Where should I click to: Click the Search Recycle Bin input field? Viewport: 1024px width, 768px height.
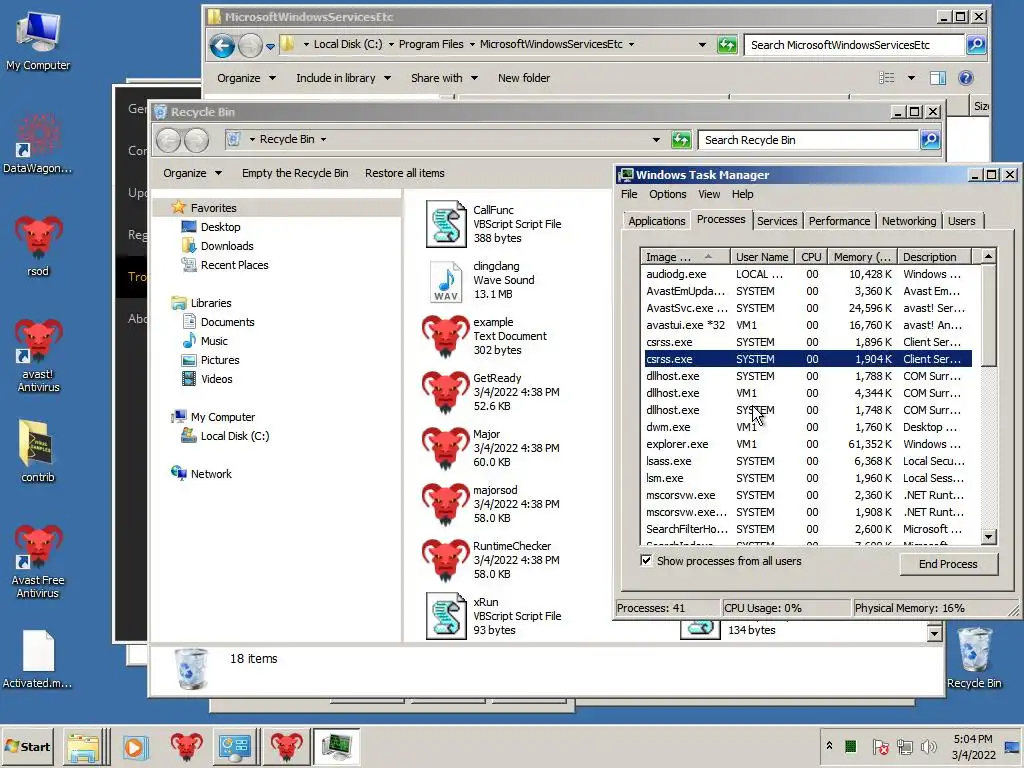[x=808, y=140]
